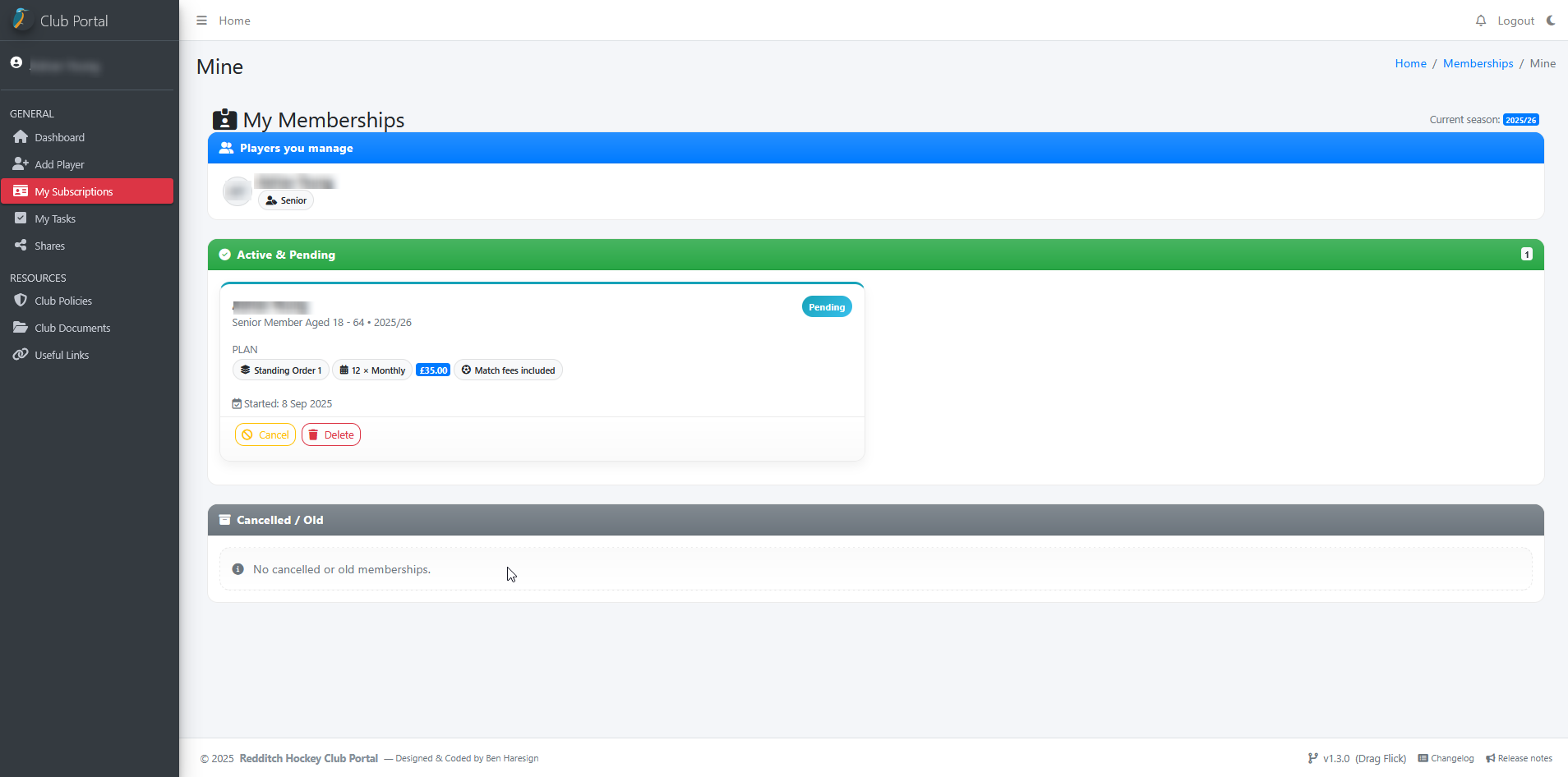The width and height of the screenshot is (1568, 777).
Task: Go to My Tasks
Action: click(x=55, y=218)
